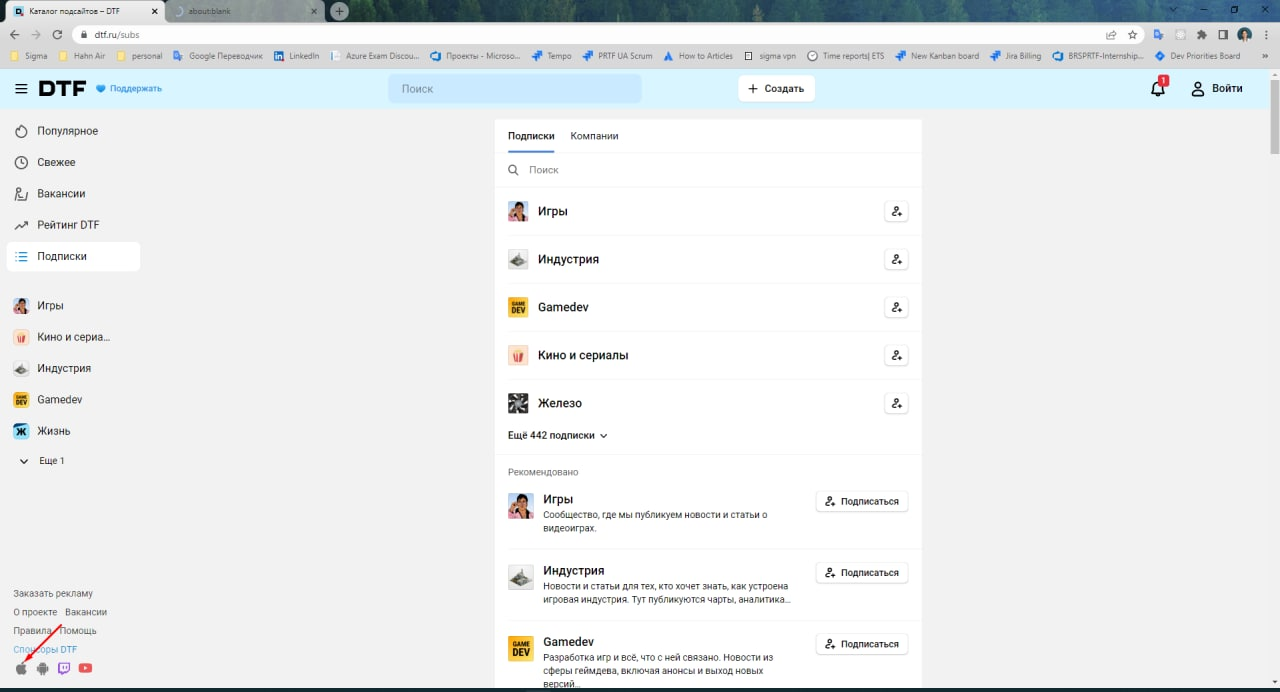This screenshot has height=692, width=1280.
Task: Click the notifications bell icon
Action: [x=1157, y=89]
